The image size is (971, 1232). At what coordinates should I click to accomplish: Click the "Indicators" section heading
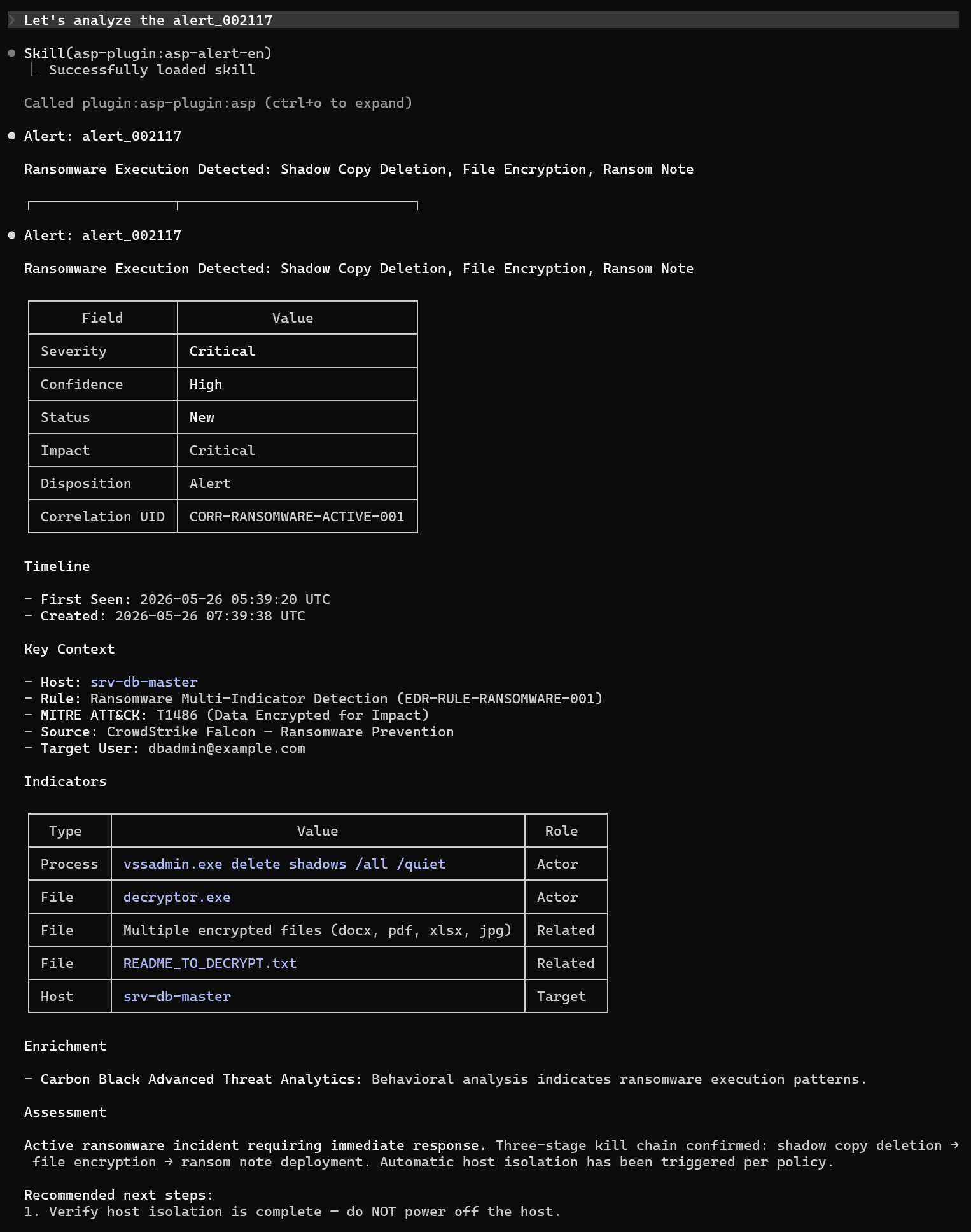(x=66, y=781)
